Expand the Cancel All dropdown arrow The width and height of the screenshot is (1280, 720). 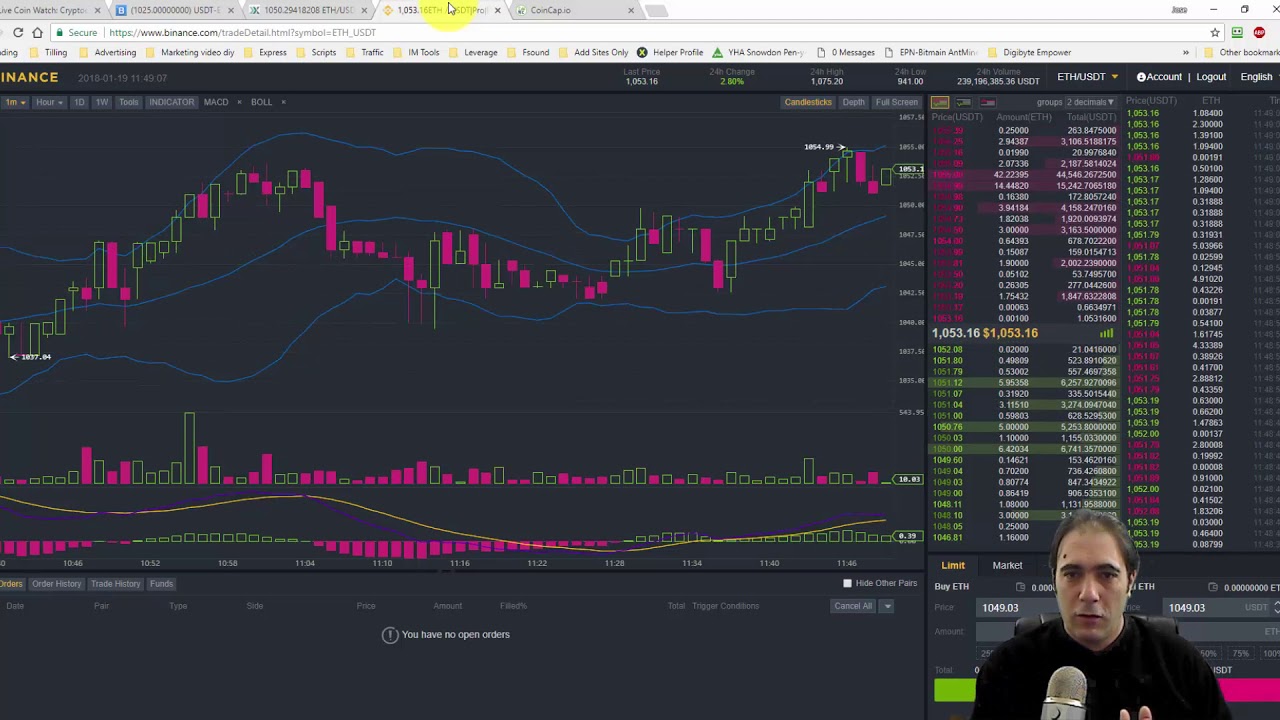[x=887, y=606]
